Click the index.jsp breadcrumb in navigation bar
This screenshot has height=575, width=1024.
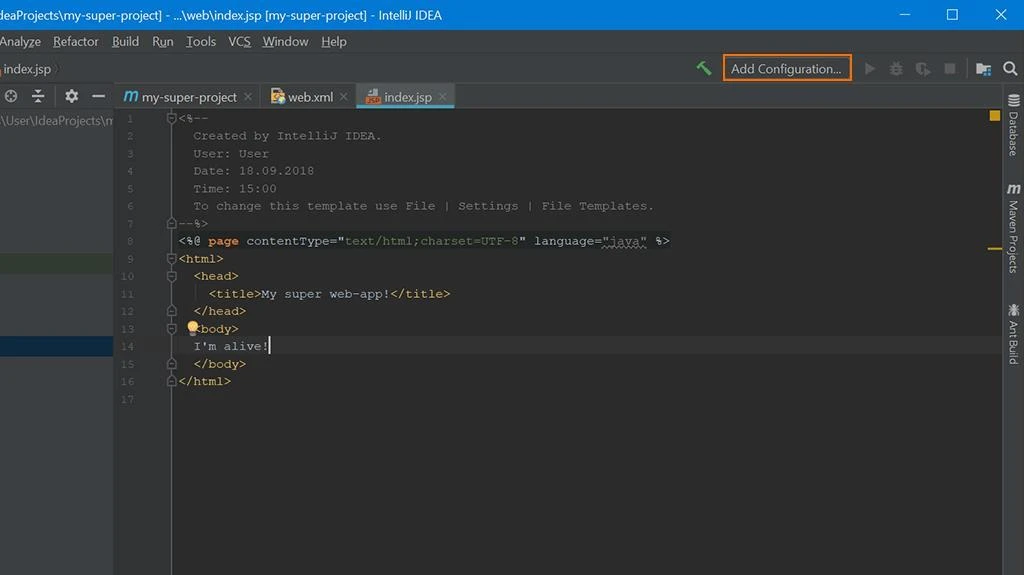pyautogui.click(x=27, y=69)
